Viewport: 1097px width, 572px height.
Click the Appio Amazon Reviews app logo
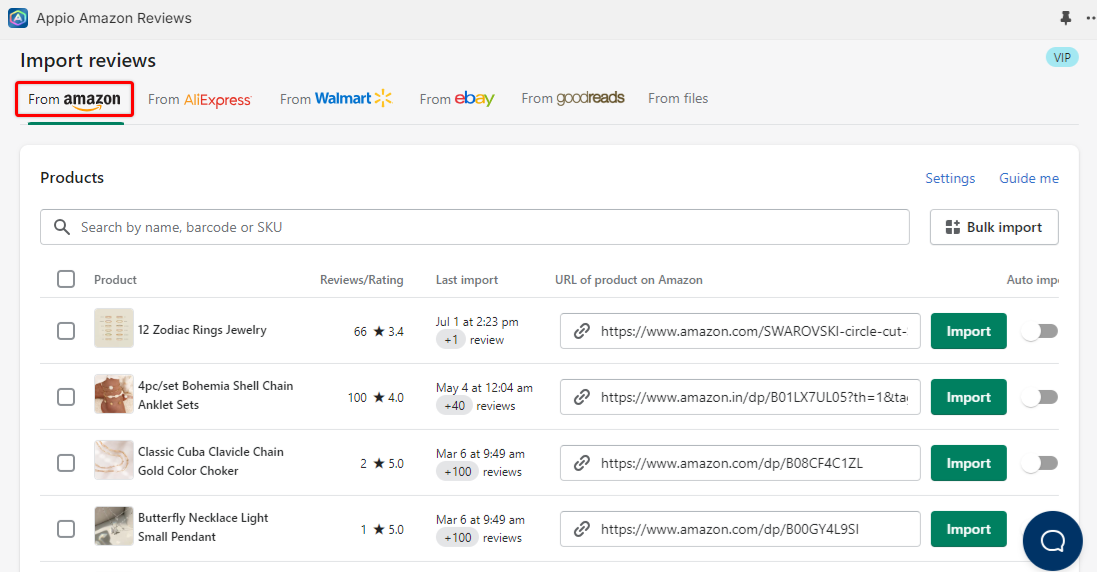pyautogui.click(x=18, y=18)
